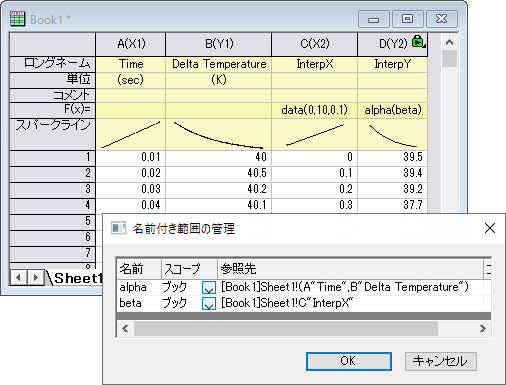Click the (K) units cell
Viewport: 506px width, 385px height.
click(x=219, y=80)
